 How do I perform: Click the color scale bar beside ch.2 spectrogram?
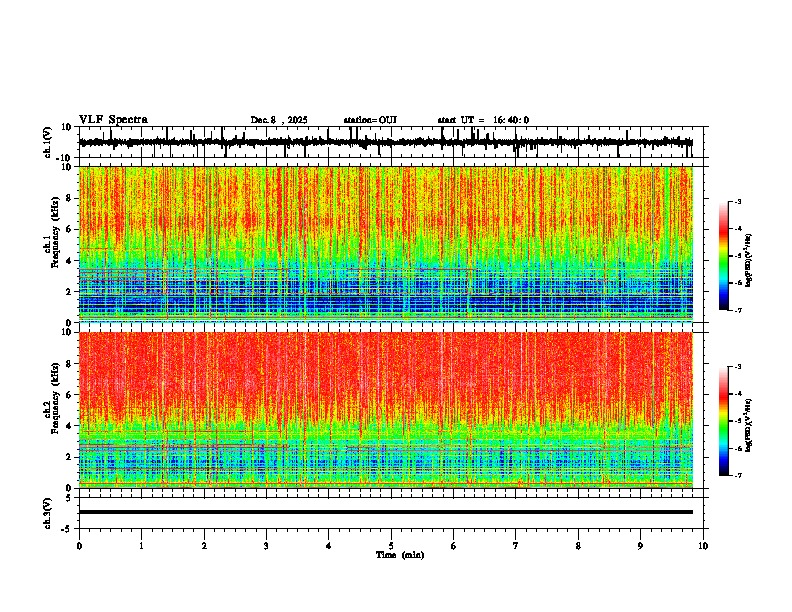coord(724,421)
